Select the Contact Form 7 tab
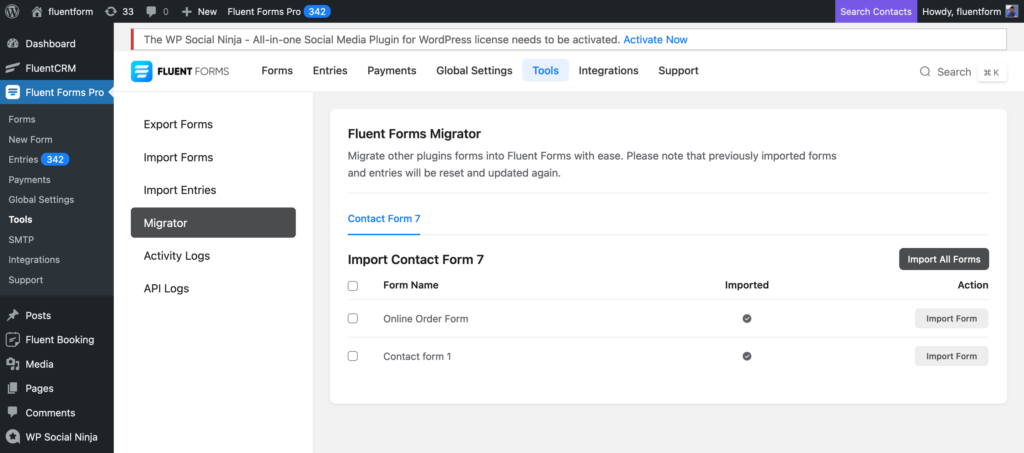Screen dimensions: 1024x453 click(x=384, y=219)
